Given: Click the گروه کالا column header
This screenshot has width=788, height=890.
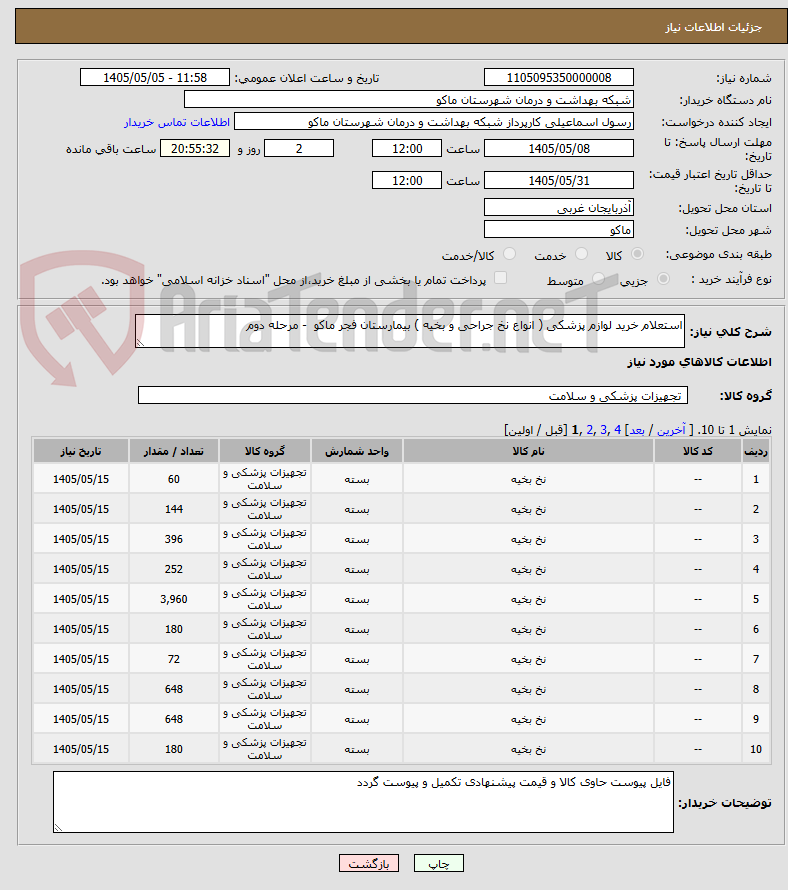Looking at the screenshot, I should (x=265, y=451).
